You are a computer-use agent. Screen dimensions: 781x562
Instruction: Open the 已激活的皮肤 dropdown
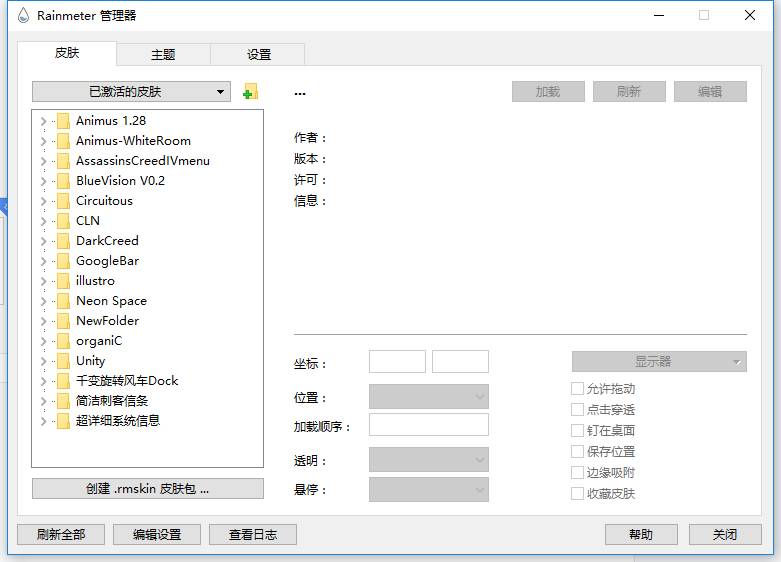tap(131, 92)
